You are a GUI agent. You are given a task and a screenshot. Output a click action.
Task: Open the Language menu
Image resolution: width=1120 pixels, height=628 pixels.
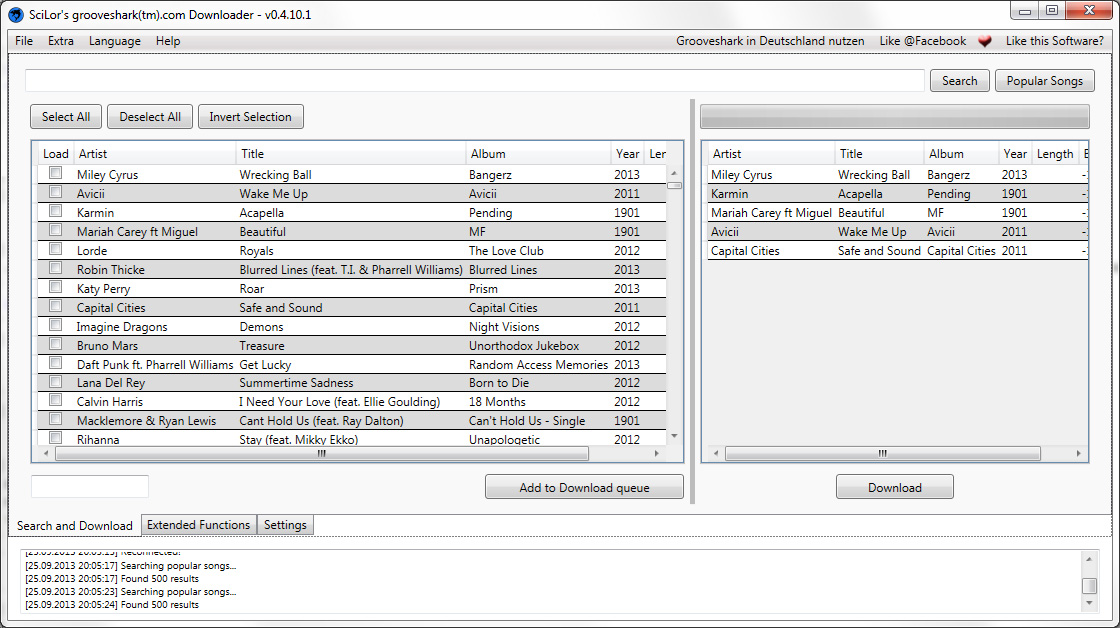[x=114, y=41]
